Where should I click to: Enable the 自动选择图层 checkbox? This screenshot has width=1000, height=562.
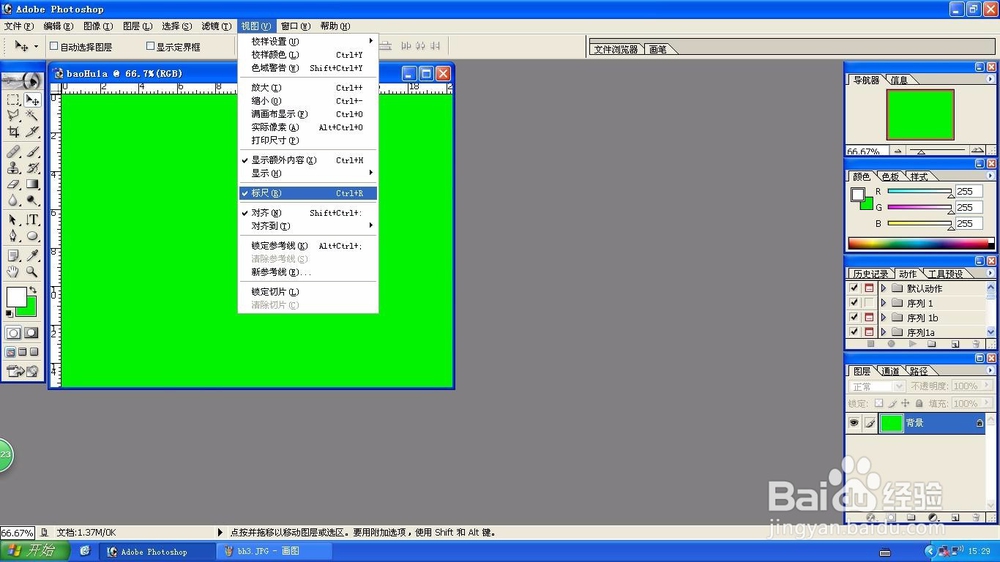click(54, 46)
